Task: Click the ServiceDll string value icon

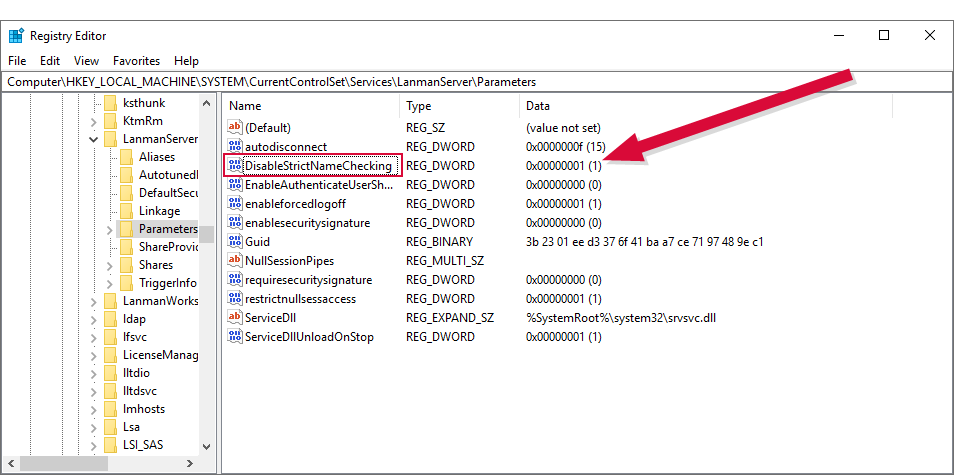Action: coord(234,317)
